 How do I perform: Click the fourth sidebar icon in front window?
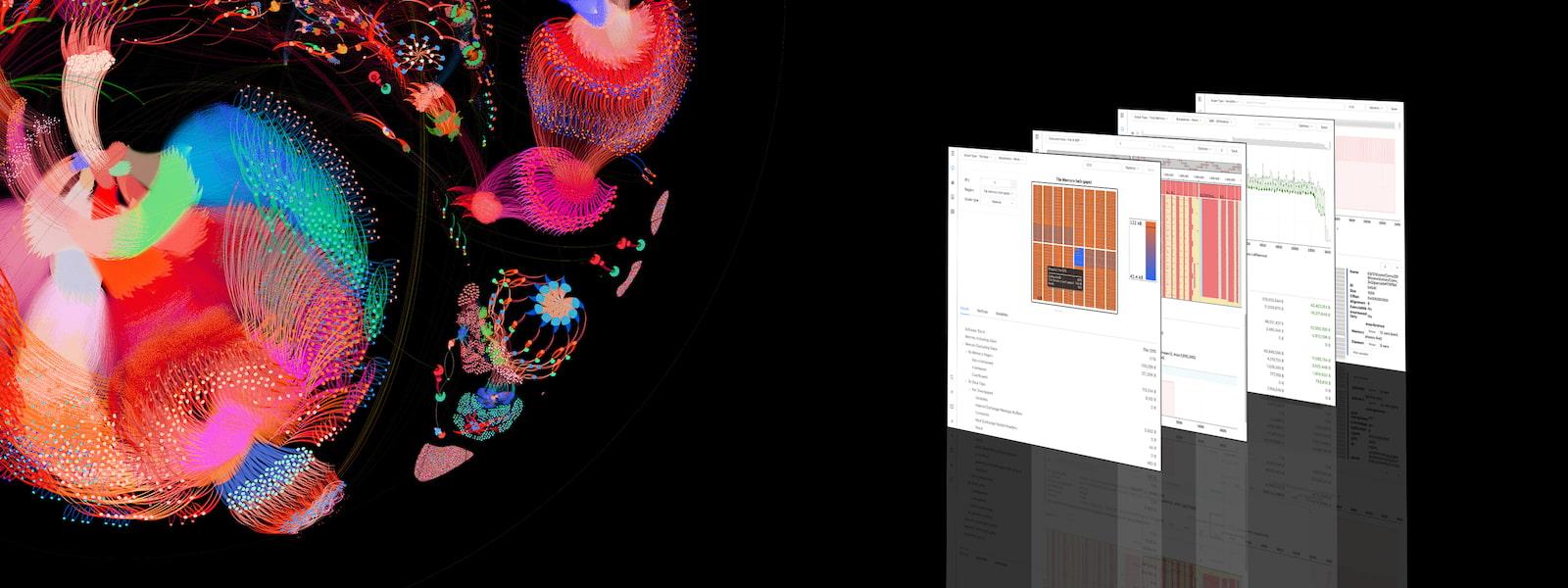coord(953,212)
